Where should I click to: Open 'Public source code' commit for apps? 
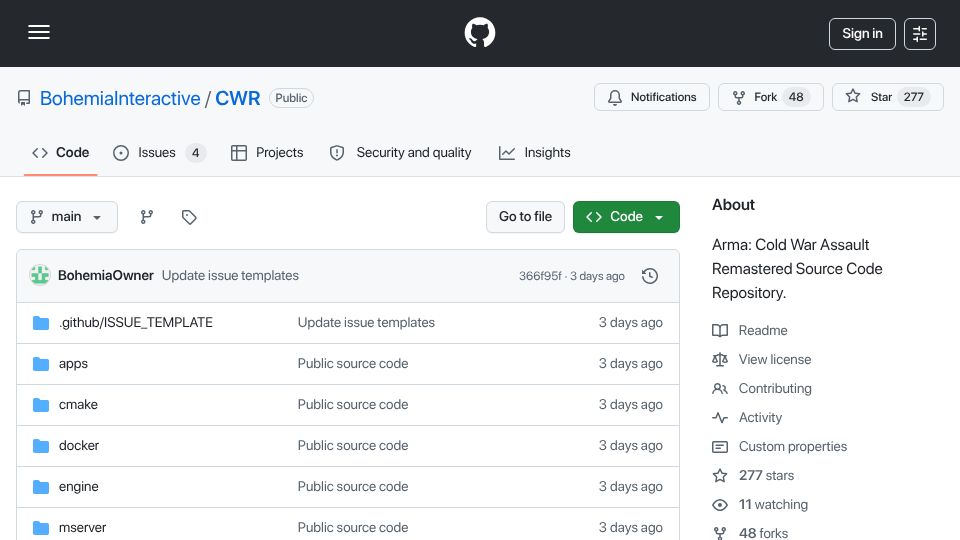[353, 364]
